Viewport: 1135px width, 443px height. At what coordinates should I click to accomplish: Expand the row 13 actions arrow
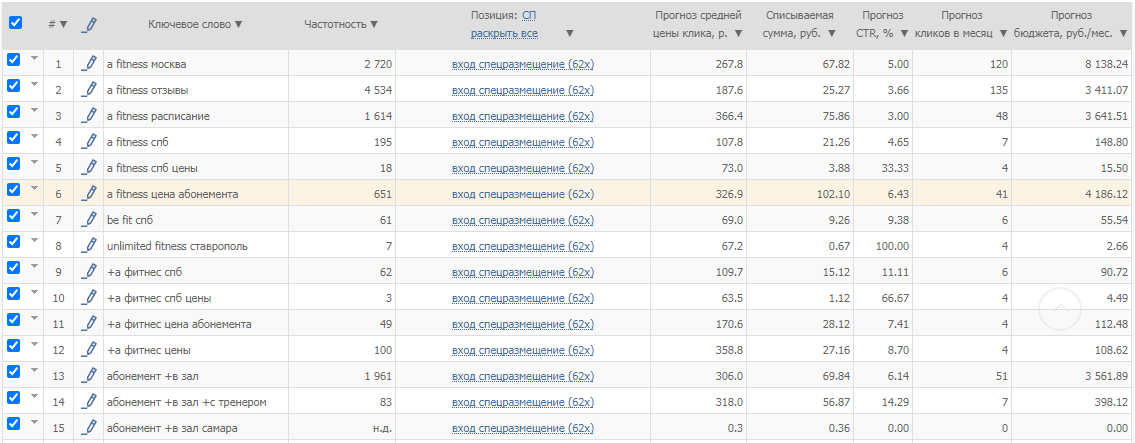click(33, 370)
